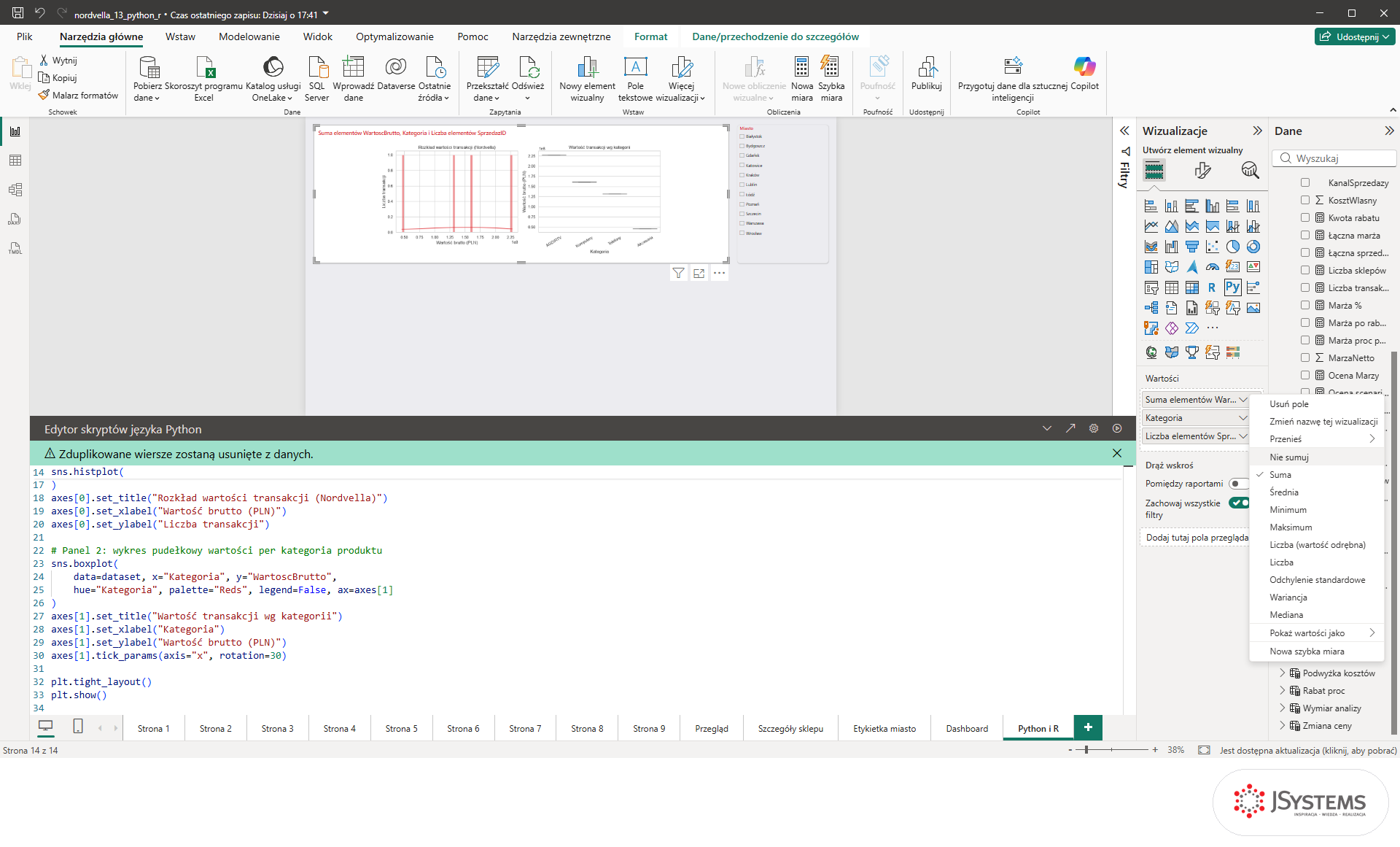Insert Pole tekstowe from ribbon

635,79
